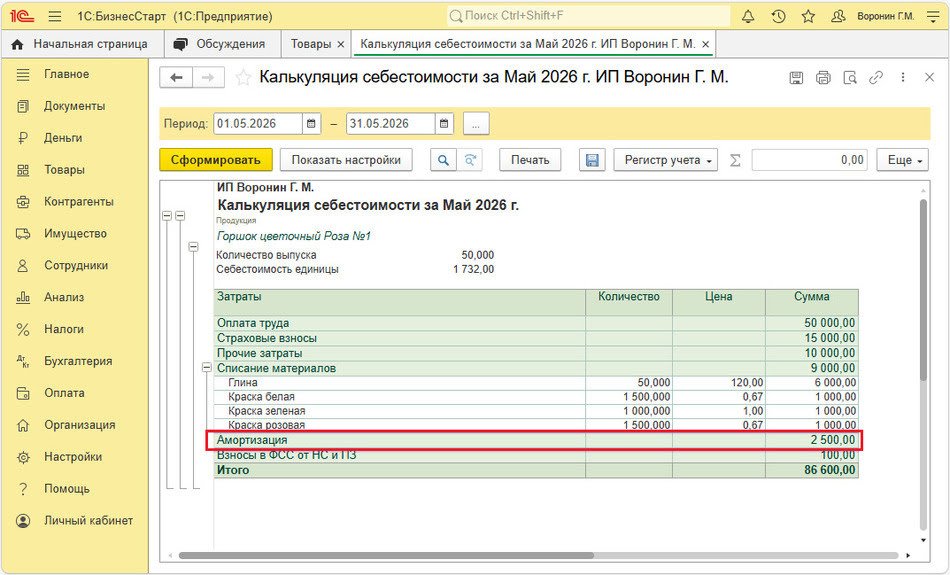
Task: Open service settings menu at top right
Action: point(933,16)
